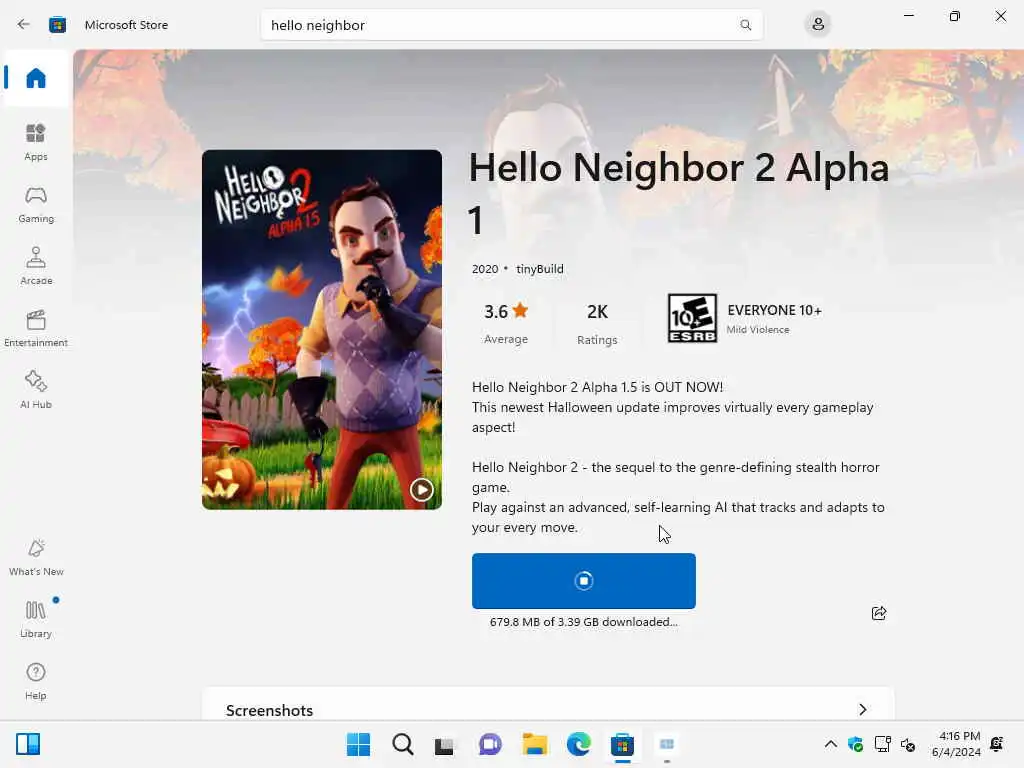Click Microsoft Store taskbar icon

coord(622,744)
